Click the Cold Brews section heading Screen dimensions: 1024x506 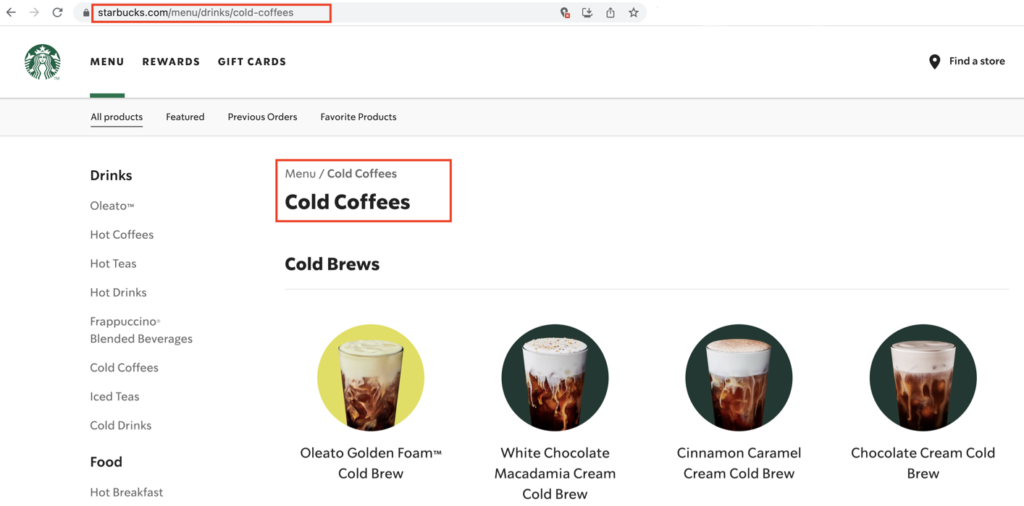click(x=332, y=264)
